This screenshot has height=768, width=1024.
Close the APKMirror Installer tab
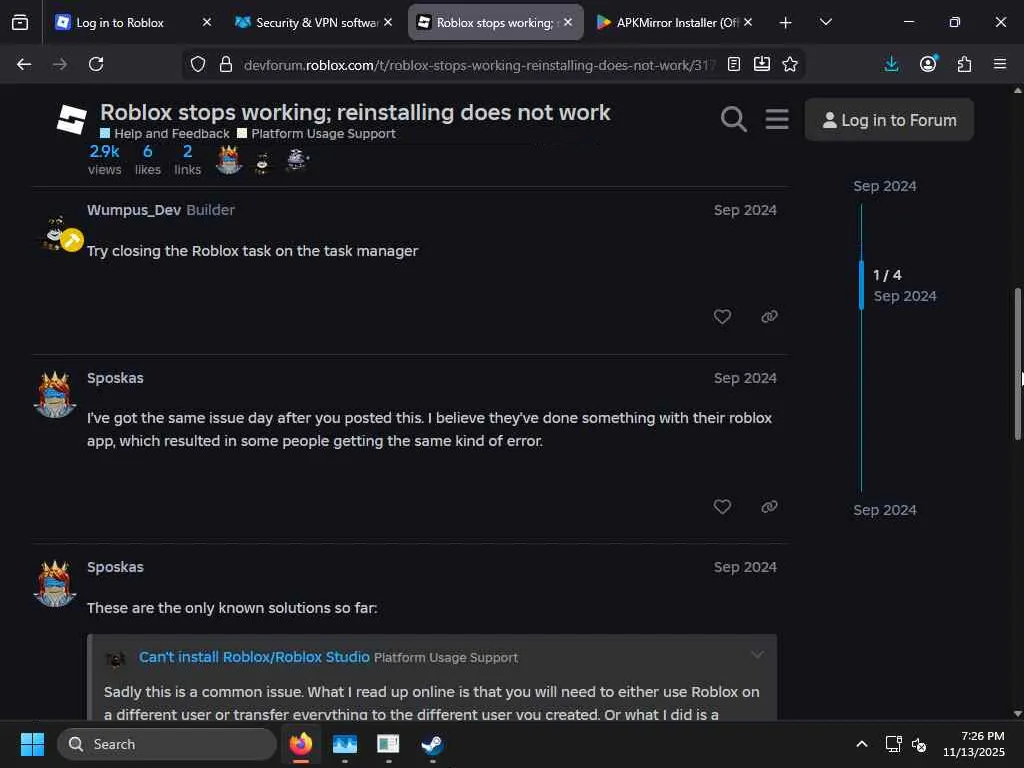pos(748,22)
